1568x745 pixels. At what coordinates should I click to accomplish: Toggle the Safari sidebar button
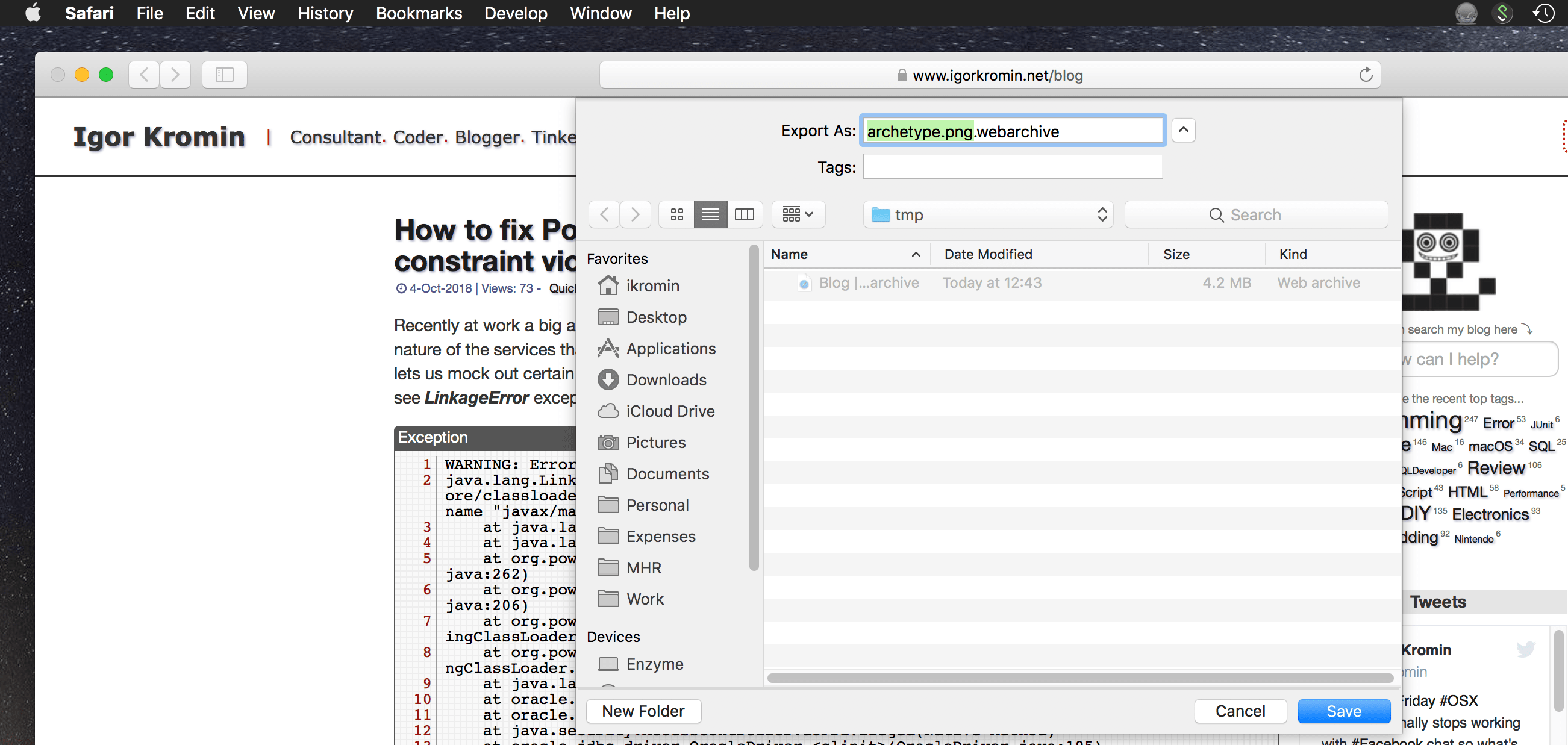pos(225,75)
